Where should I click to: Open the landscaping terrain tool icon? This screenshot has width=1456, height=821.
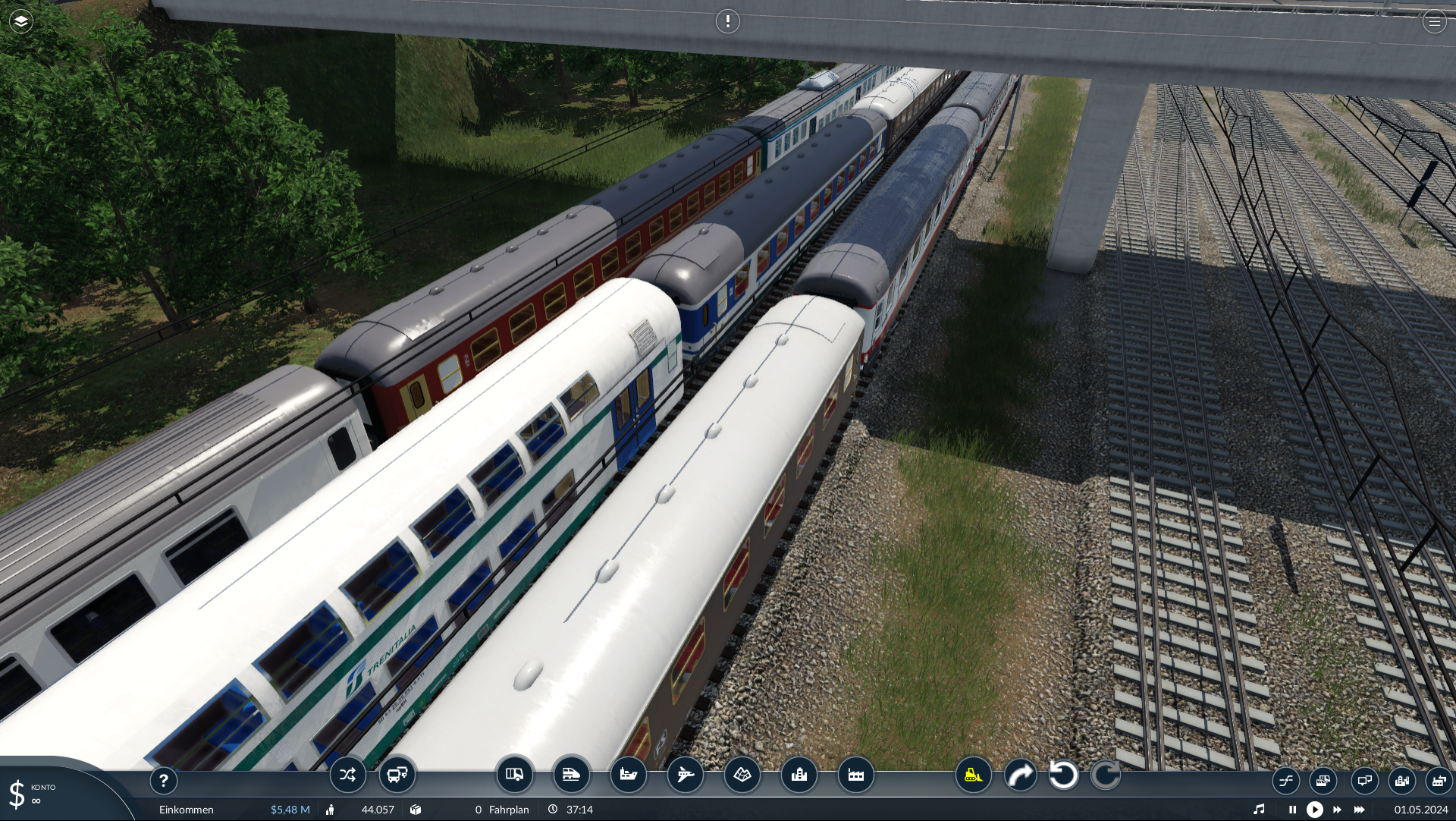(x=742, y=775)
